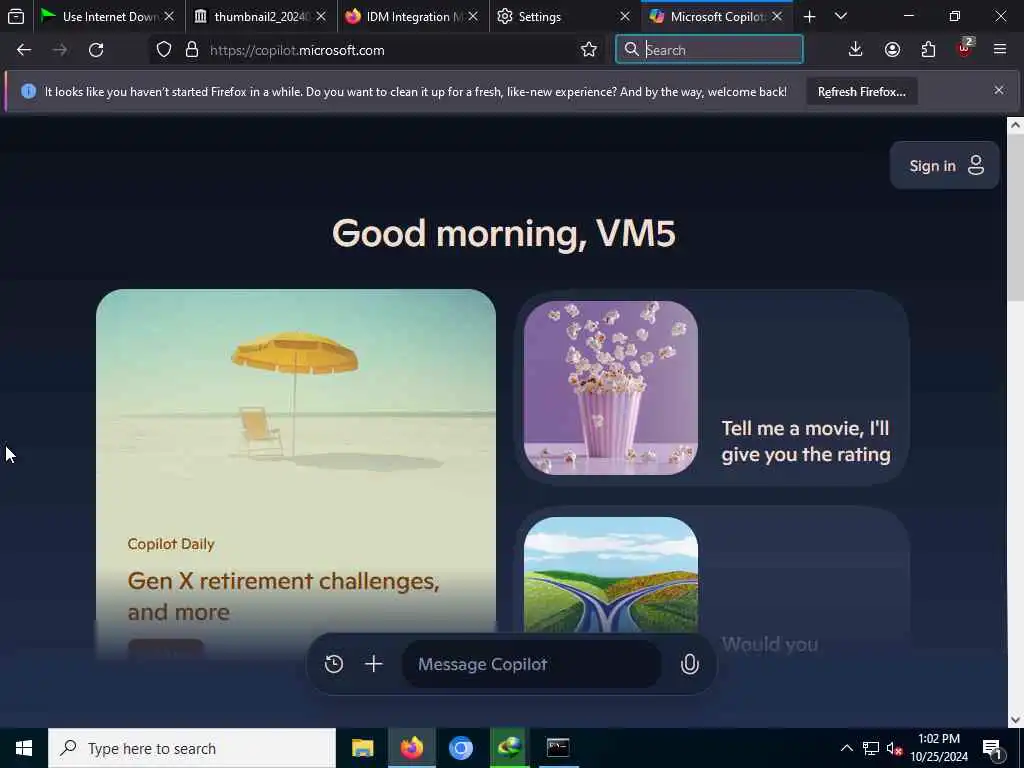
Task: Click the uBlock extension icon with badge
Action: tap(965, 48)
